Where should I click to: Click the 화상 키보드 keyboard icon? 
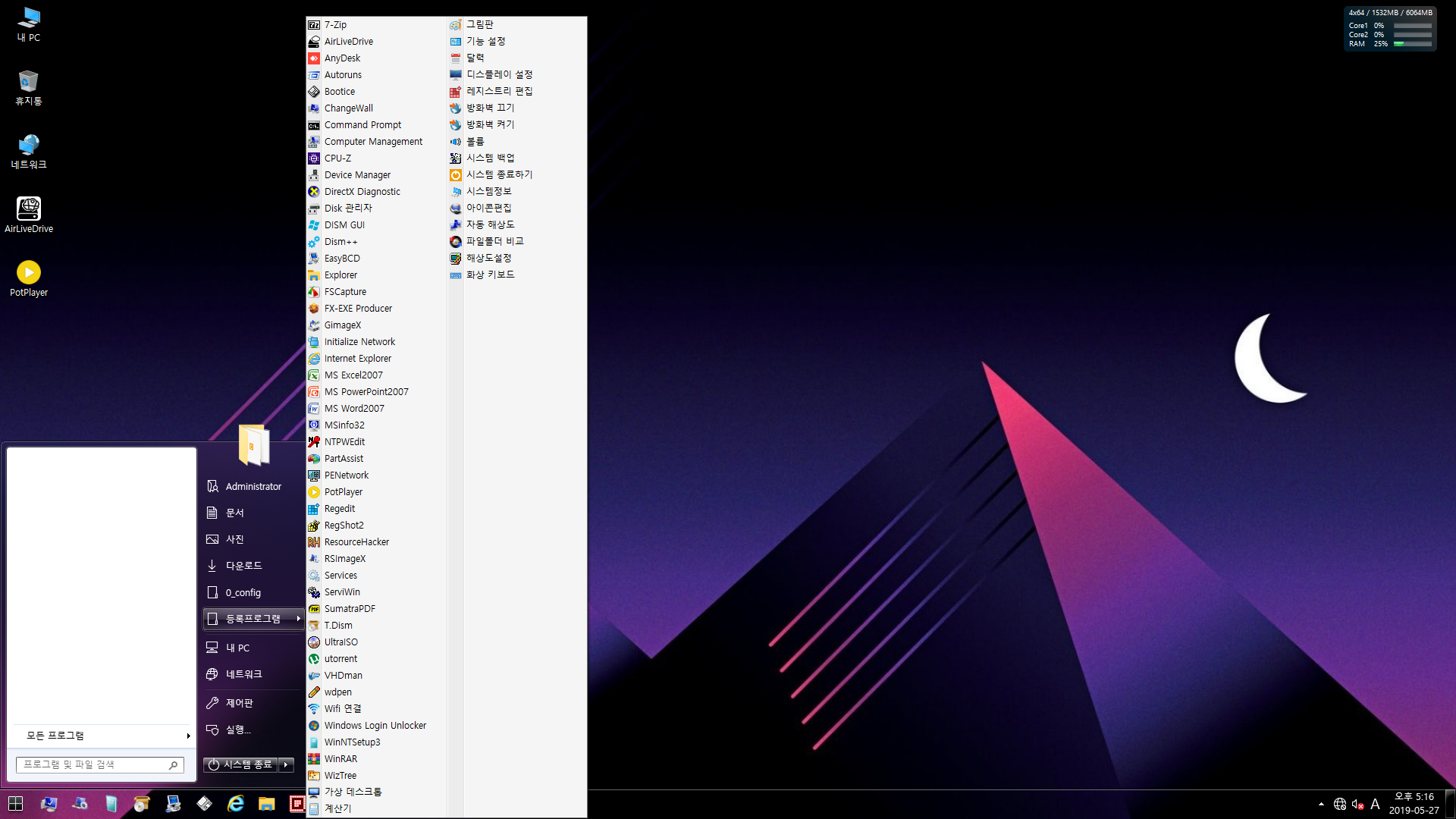pos(456,275)
